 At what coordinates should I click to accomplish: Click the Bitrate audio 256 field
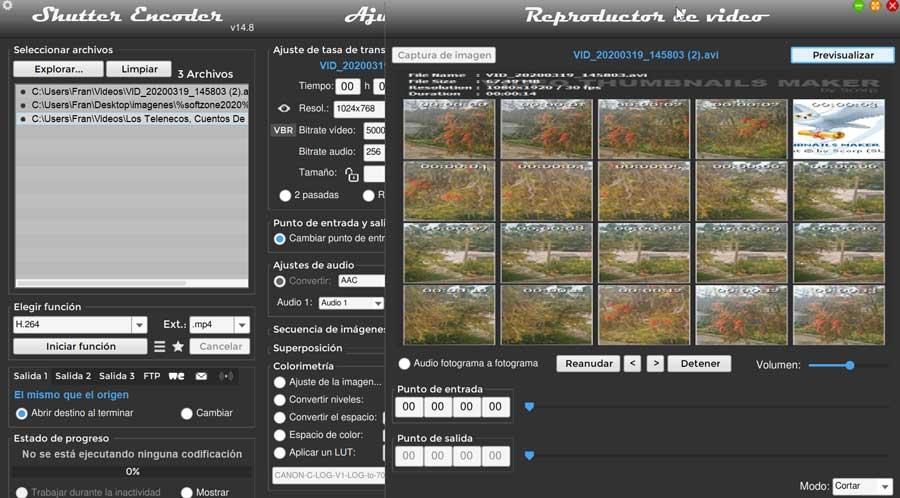(374, 152)
